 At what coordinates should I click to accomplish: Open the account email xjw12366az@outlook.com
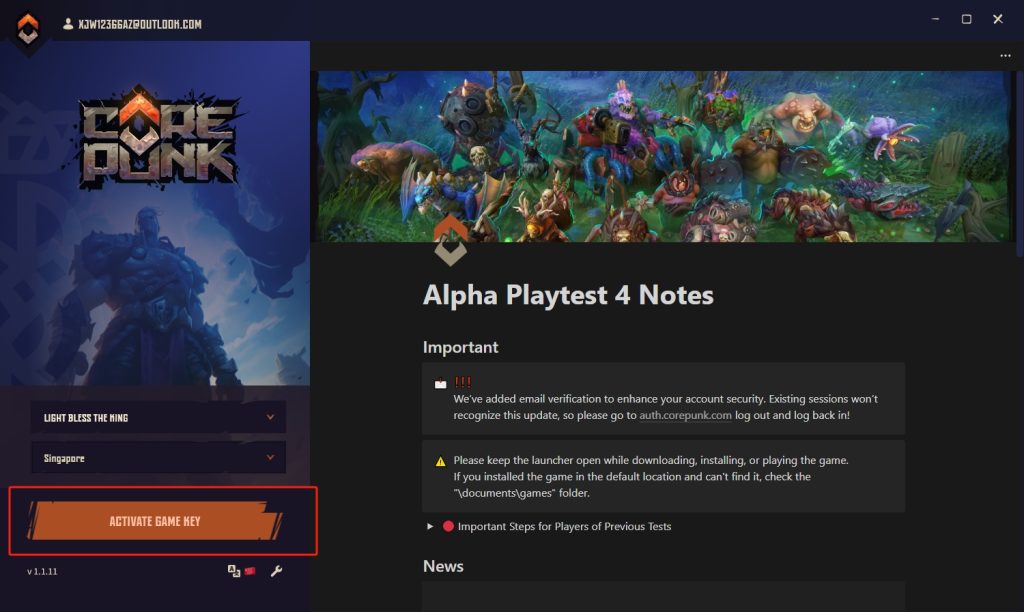coord(140,24)
